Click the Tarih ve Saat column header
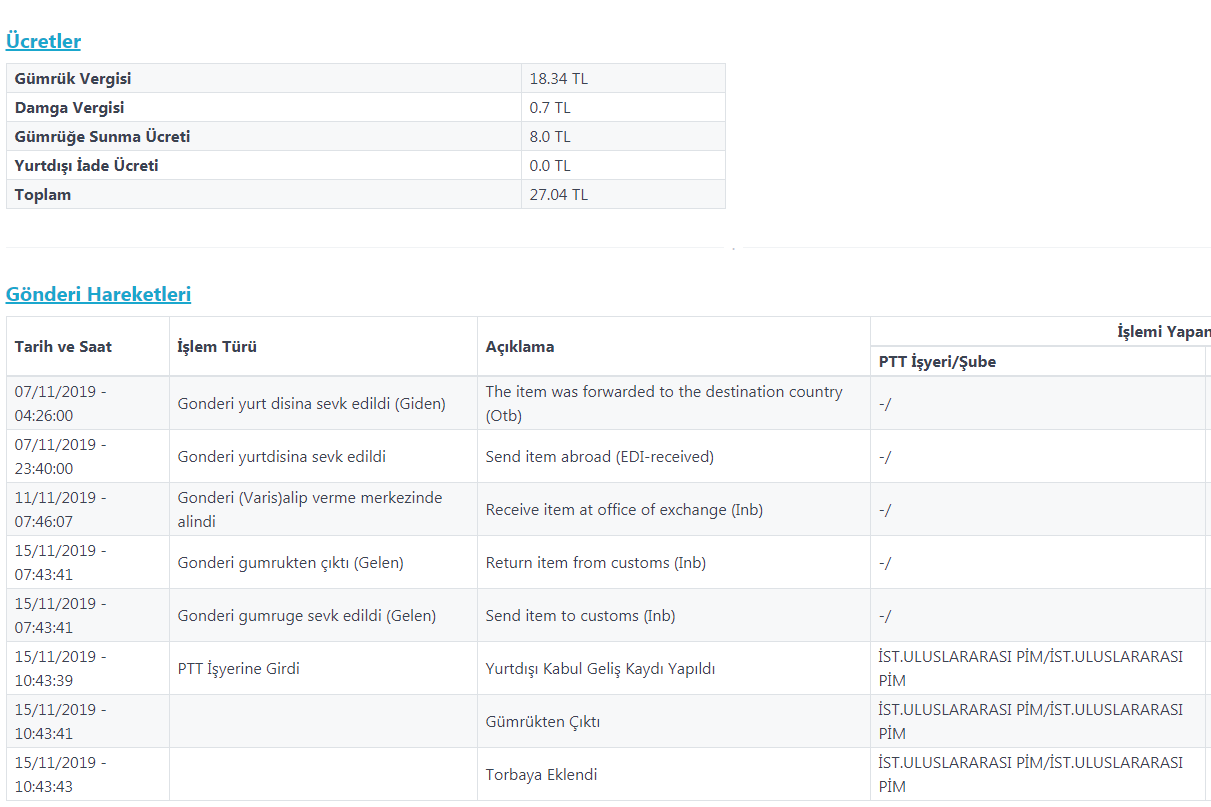This screenshot has width=1211, height=807. point(63,346)
